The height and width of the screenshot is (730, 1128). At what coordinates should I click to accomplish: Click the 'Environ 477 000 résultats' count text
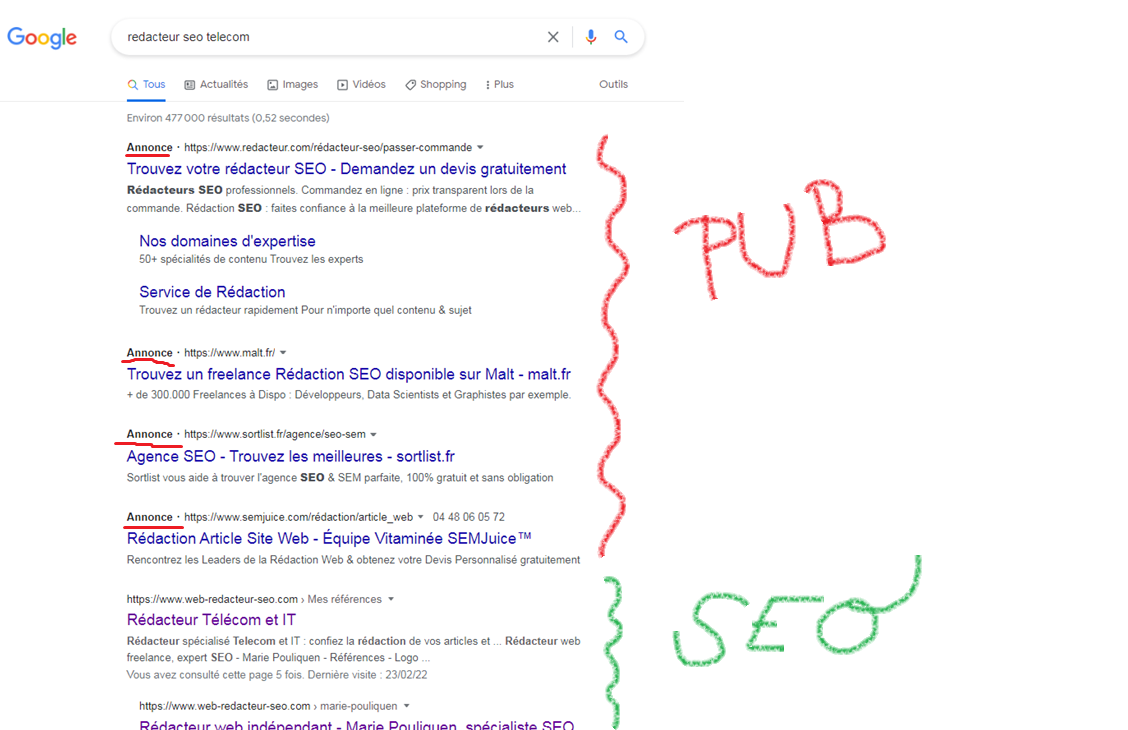tap(228, 118)
